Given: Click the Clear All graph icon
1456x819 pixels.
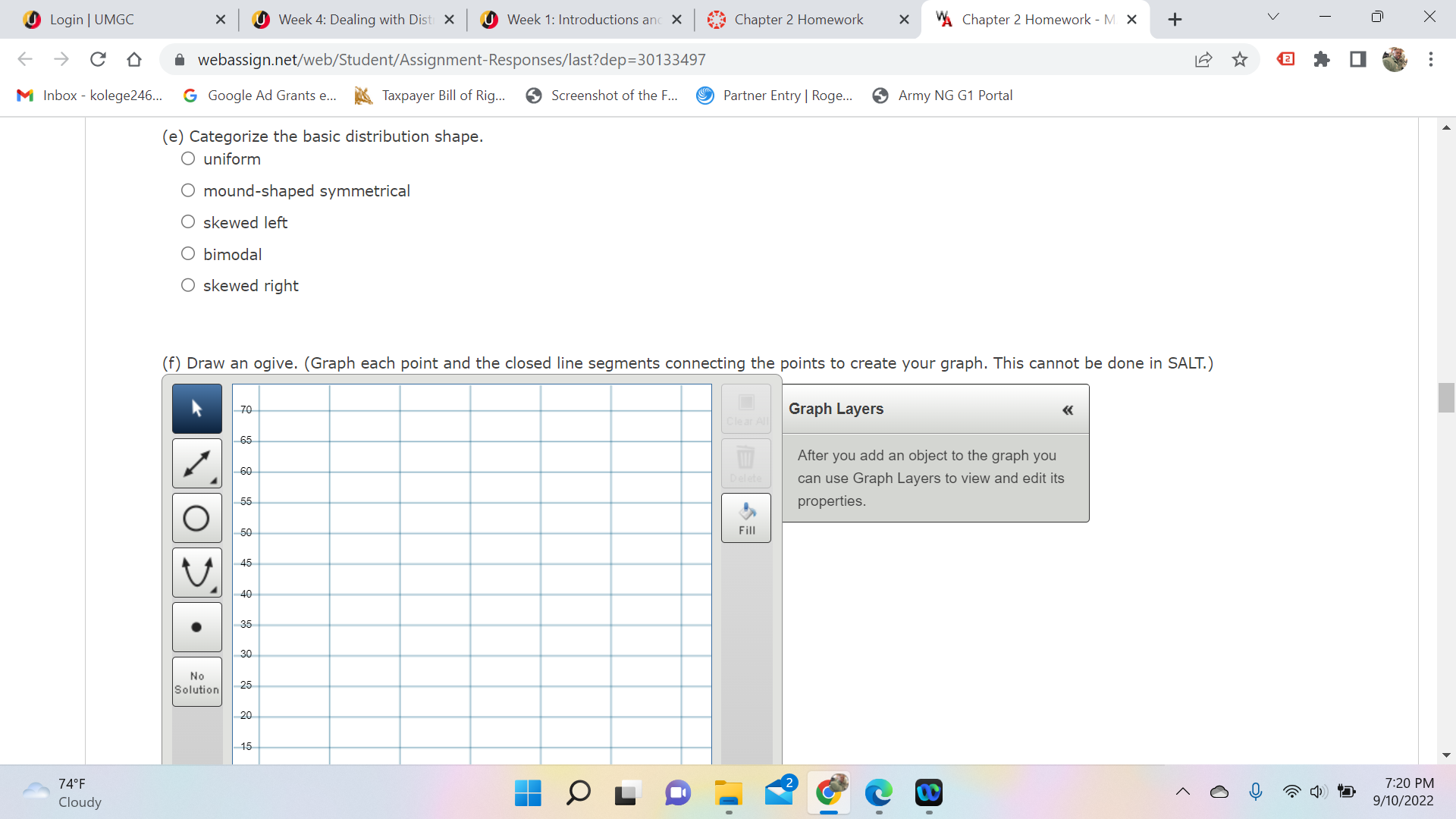Looking at the screenshot, I should tap(745, 409).
